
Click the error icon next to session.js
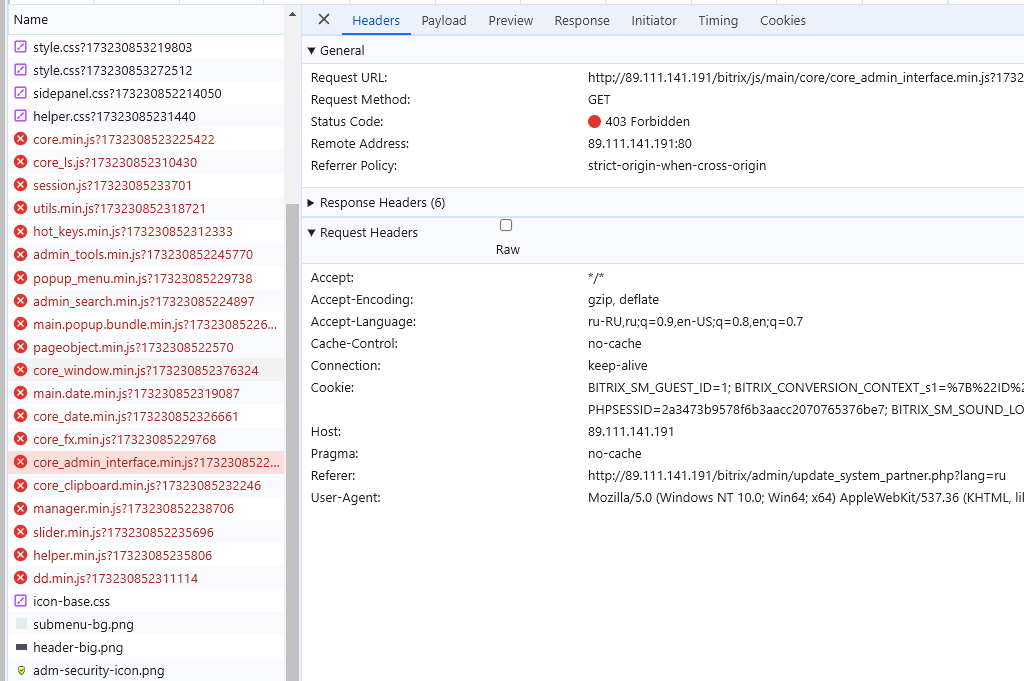(x=21, y=185)
